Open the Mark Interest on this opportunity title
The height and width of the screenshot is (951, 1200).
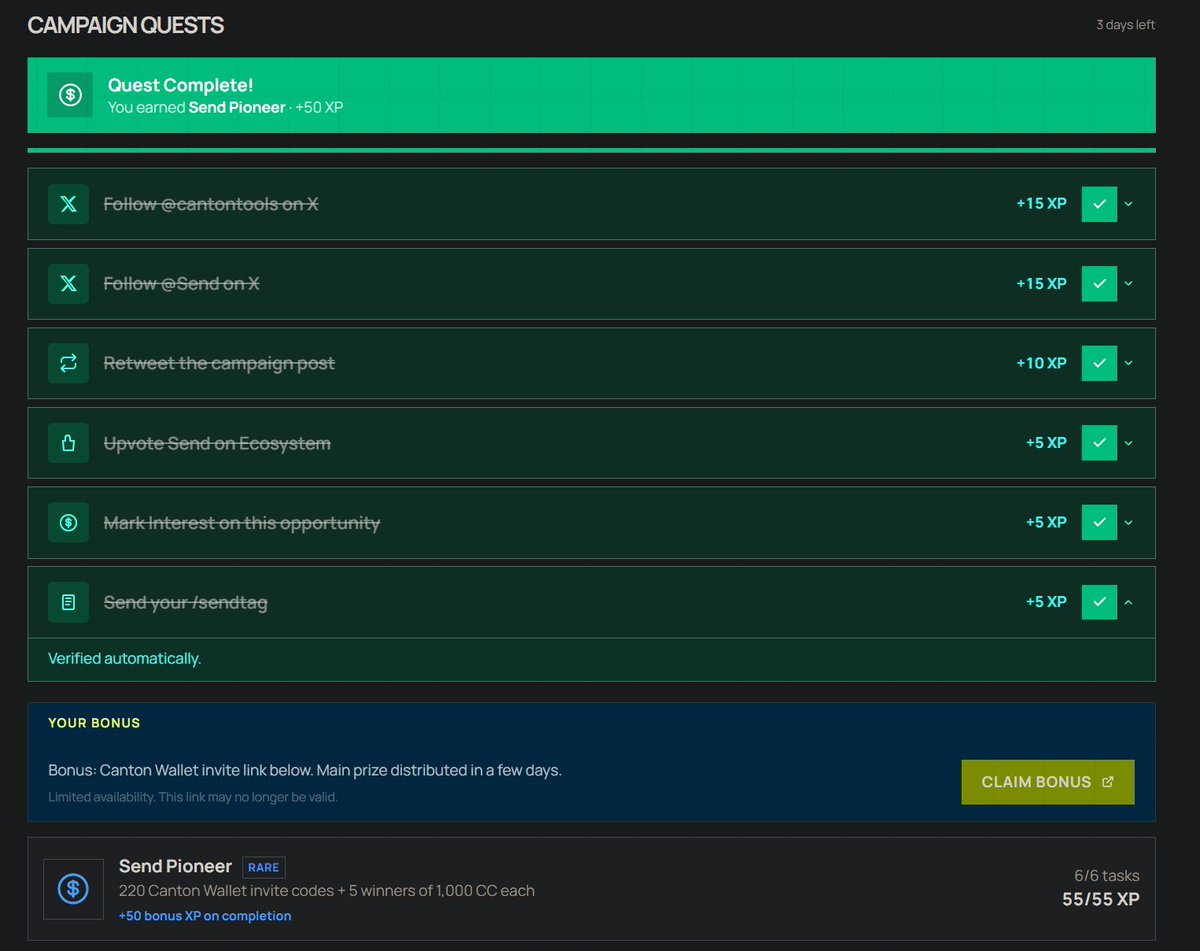[x=242, y=522]
